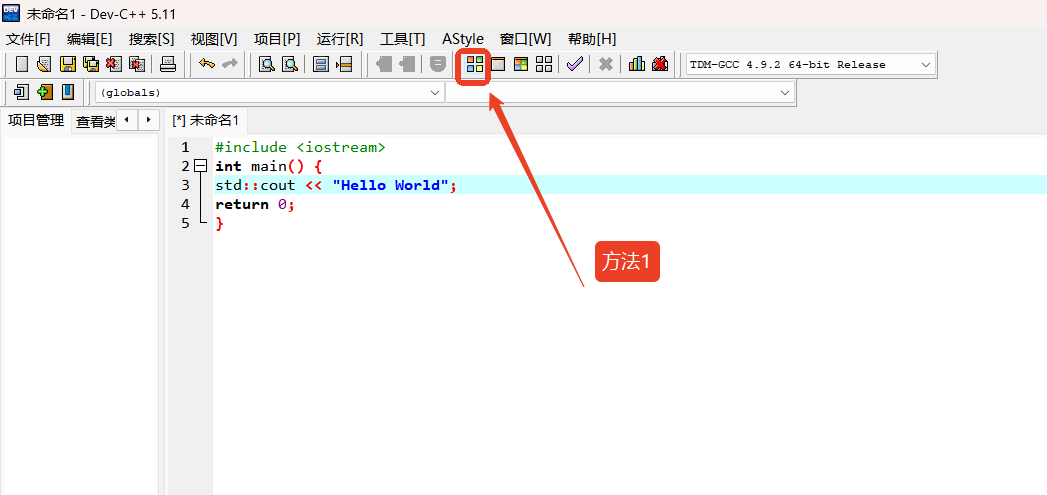Open Find with the first magnifier icon

click(x=267, y=64)
